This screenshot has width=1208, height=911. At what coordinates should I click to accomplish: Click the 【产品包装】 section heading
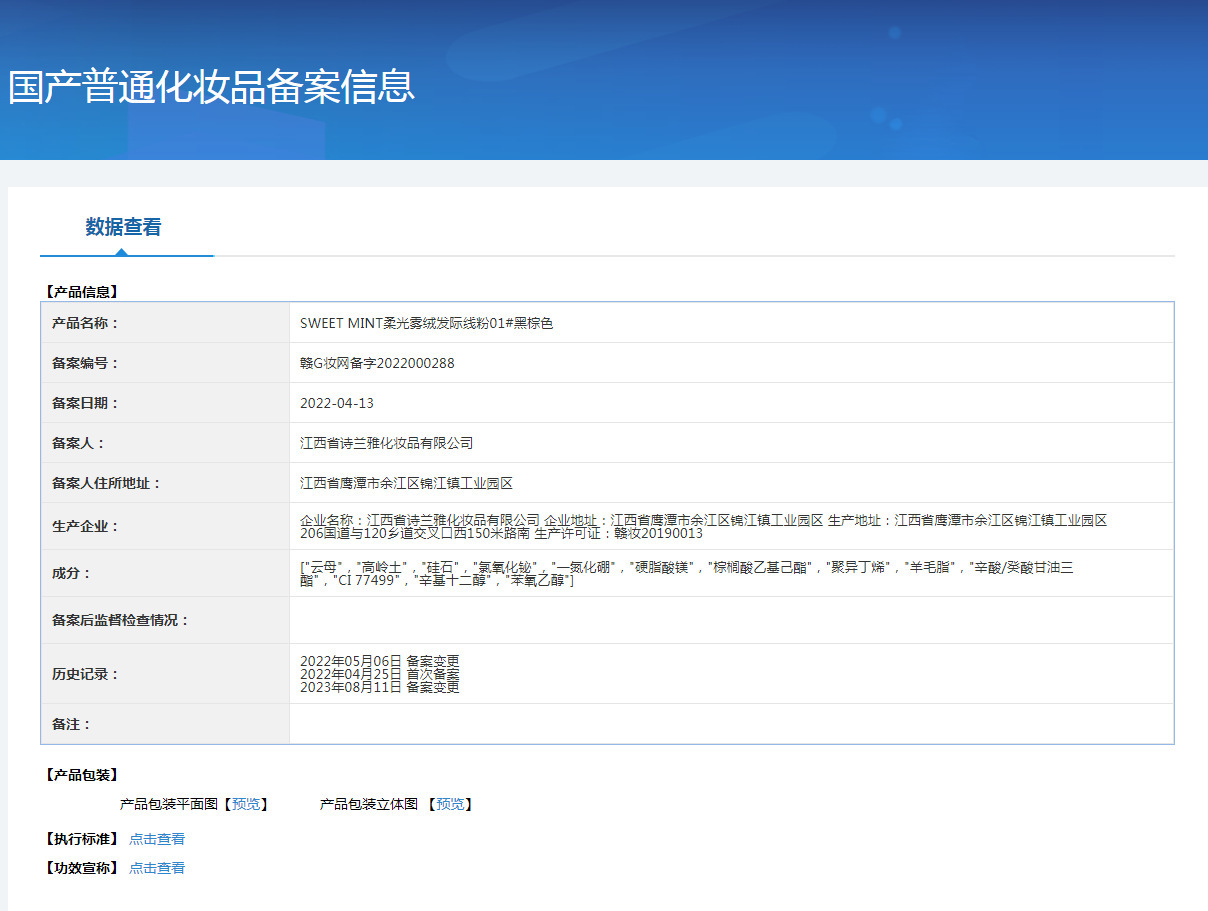(x=82, y=775)
